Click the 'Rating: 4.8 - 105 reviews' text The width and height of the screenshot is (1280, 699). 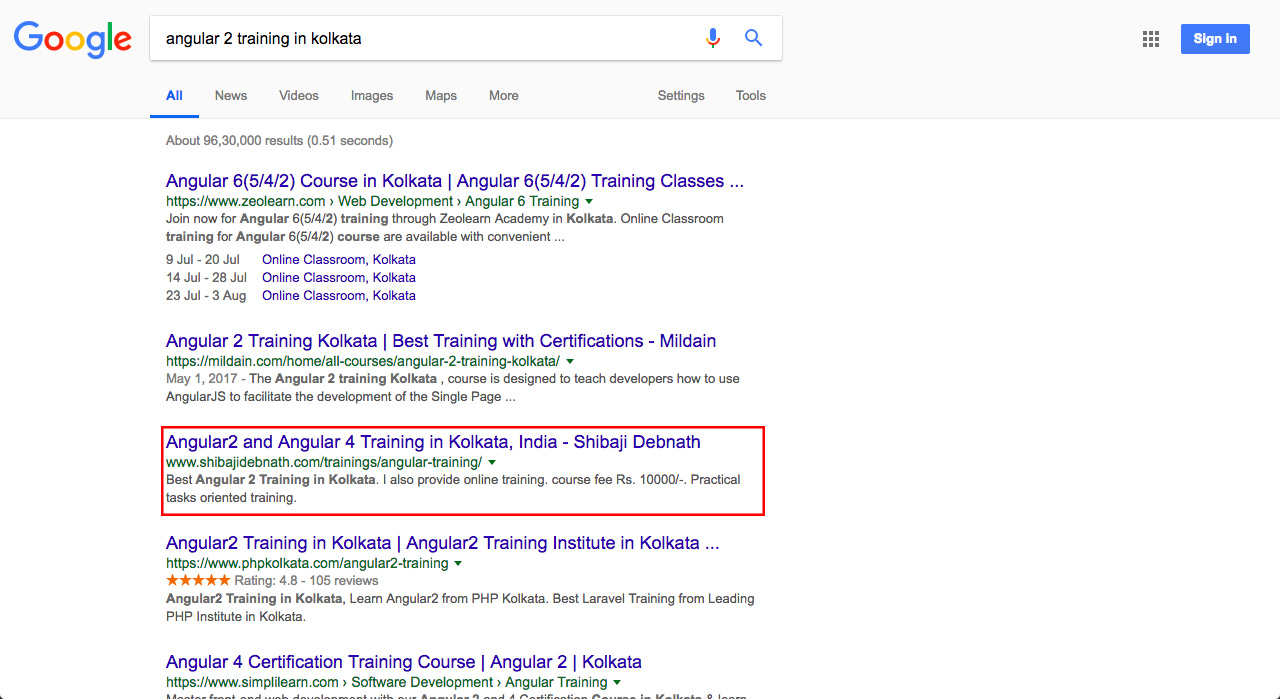pos(306,580)
